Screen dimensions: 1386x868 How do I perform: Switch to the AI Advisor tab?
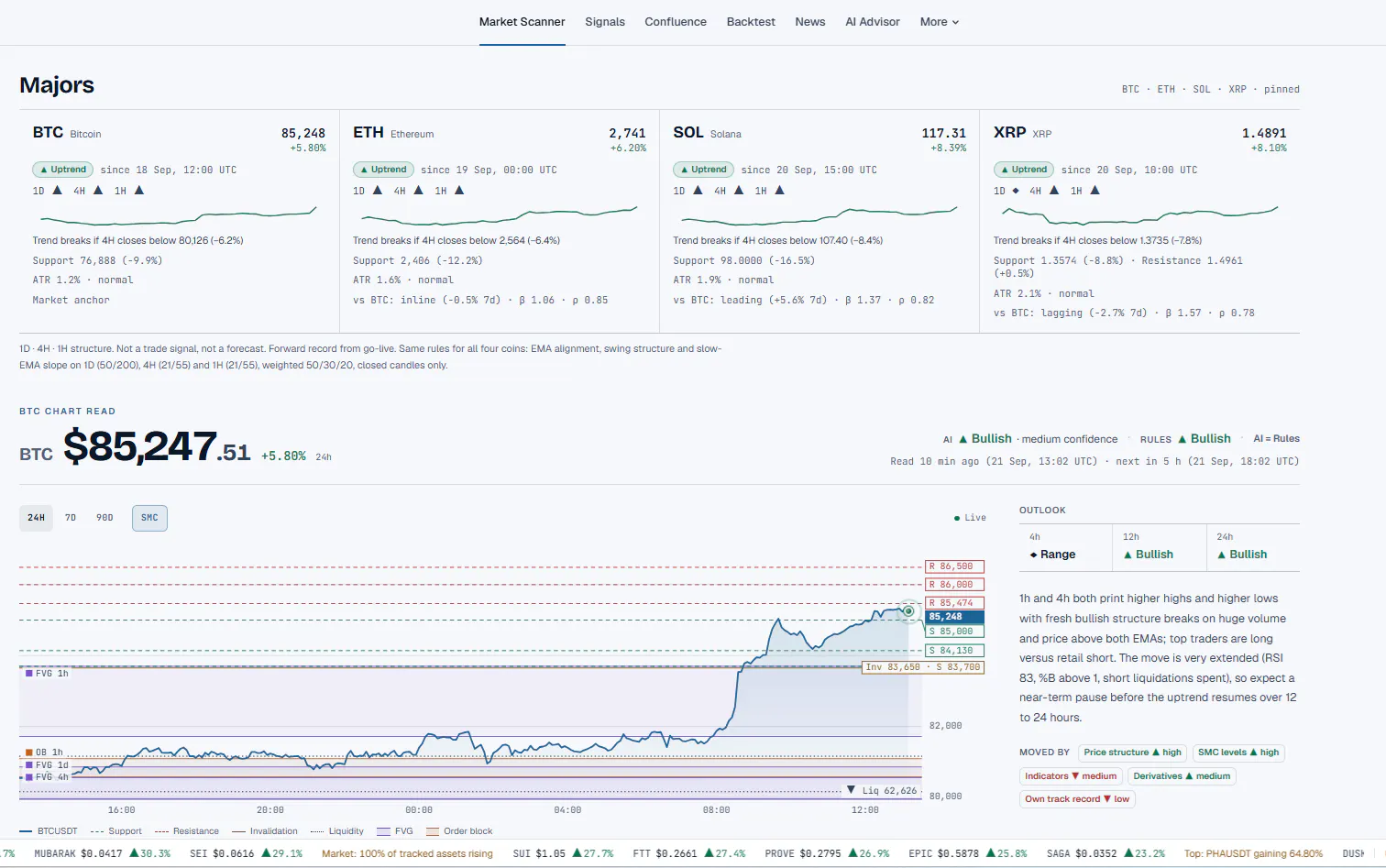[872, 22]
